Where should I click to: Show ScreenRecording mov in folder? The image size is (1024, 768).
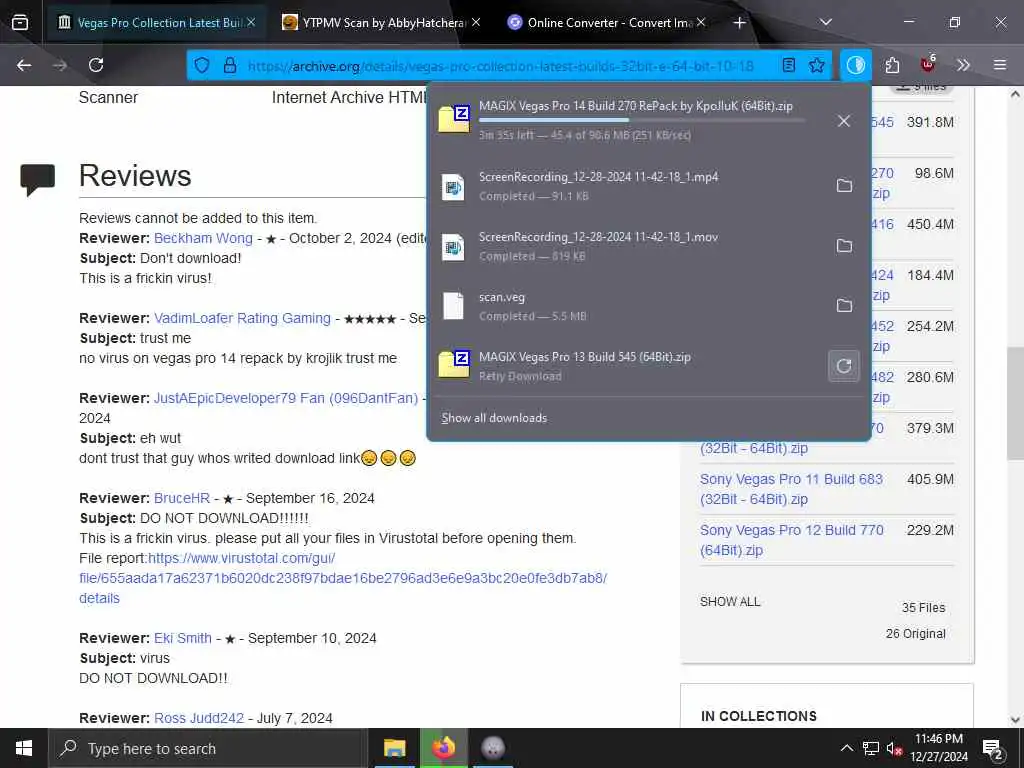844,246
